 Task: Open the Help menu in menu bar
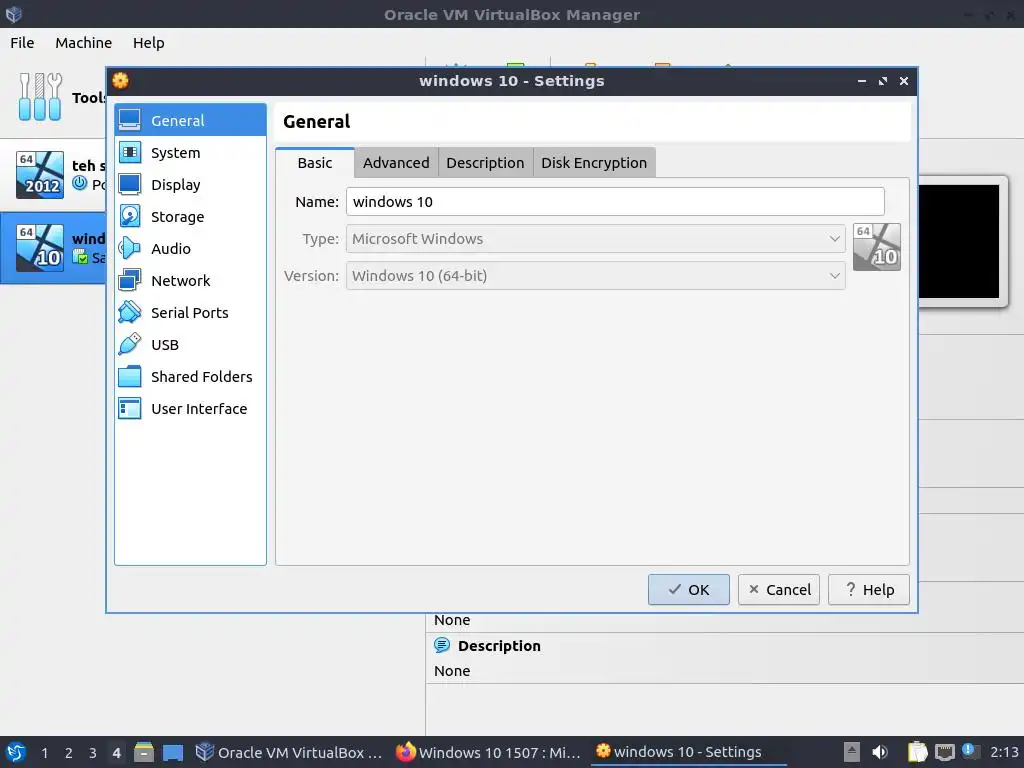pos(148,42)
